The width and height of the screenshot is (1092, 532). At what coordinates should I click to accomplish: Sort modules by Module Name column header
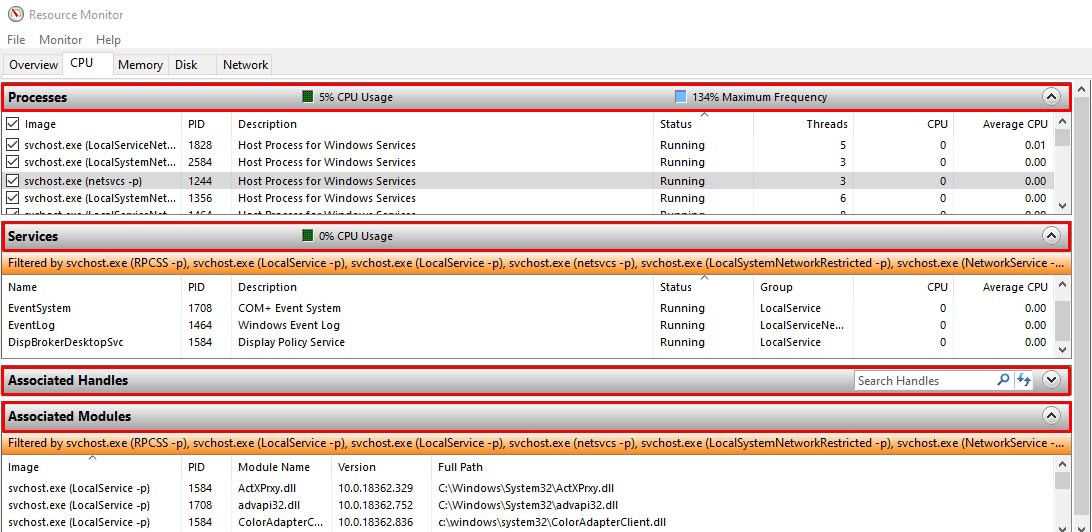tap(282, 467)
